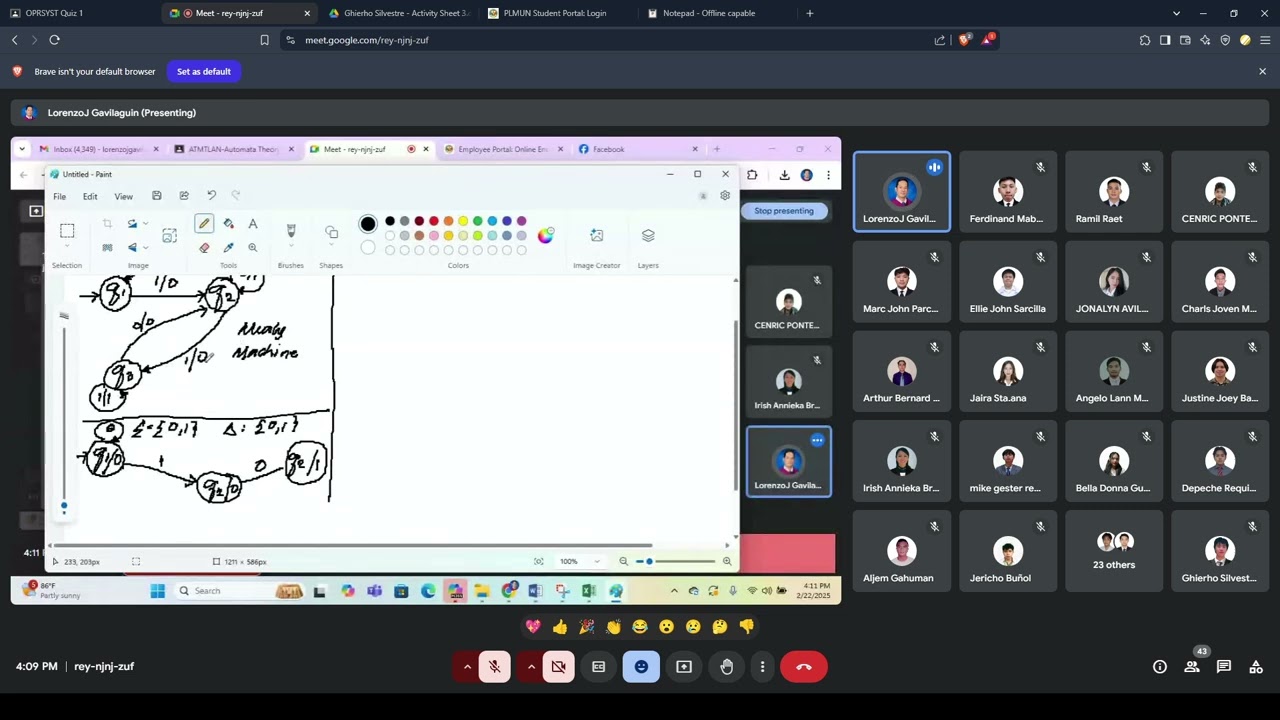This screenshot has height=720, width=1280.
Task: Send the thumbs up emoji reaction
Action: tap(559, 627)
